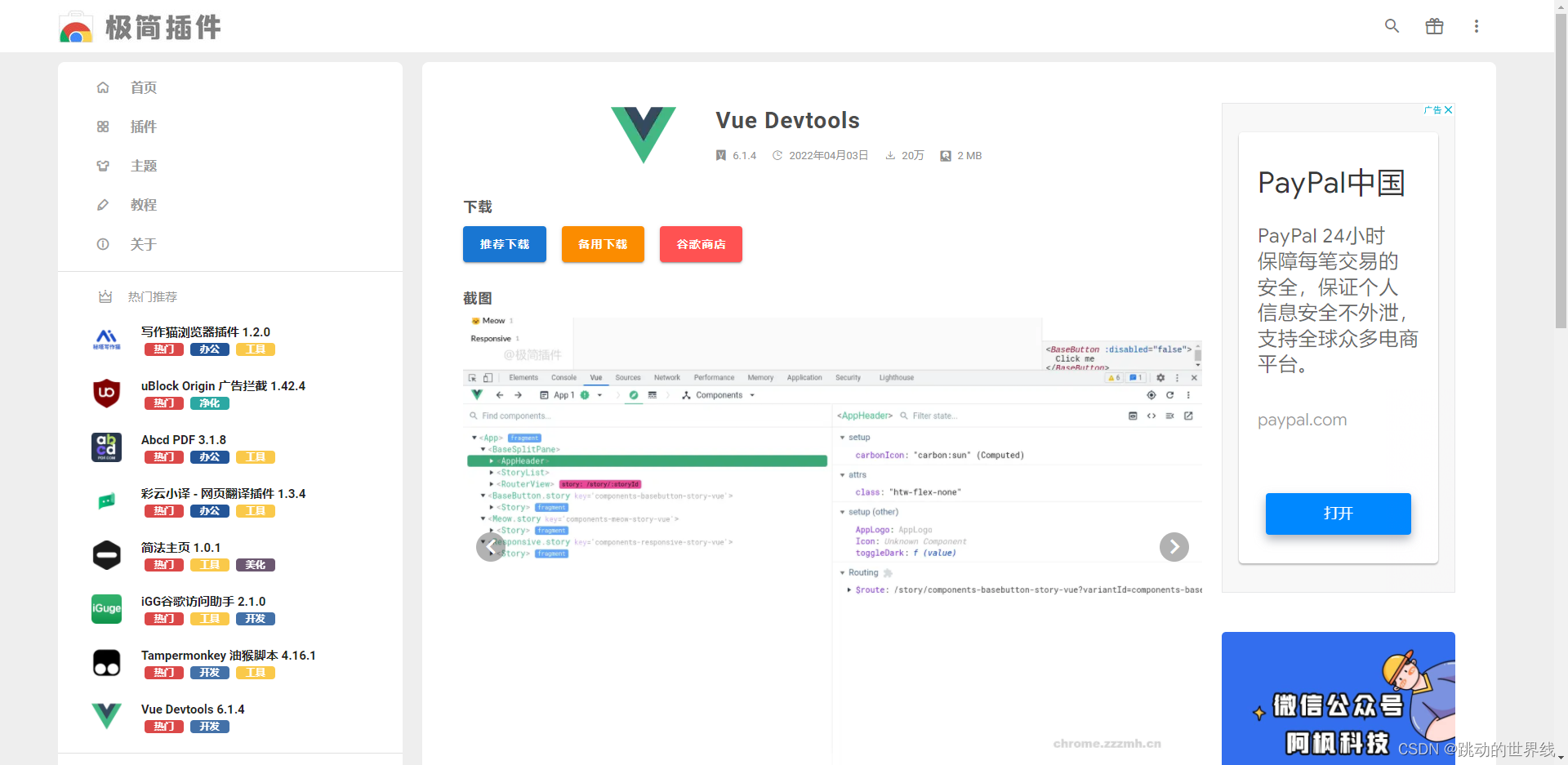
Task: Click the page vertical scrollbar thumb
Action: coord(1561,171)
